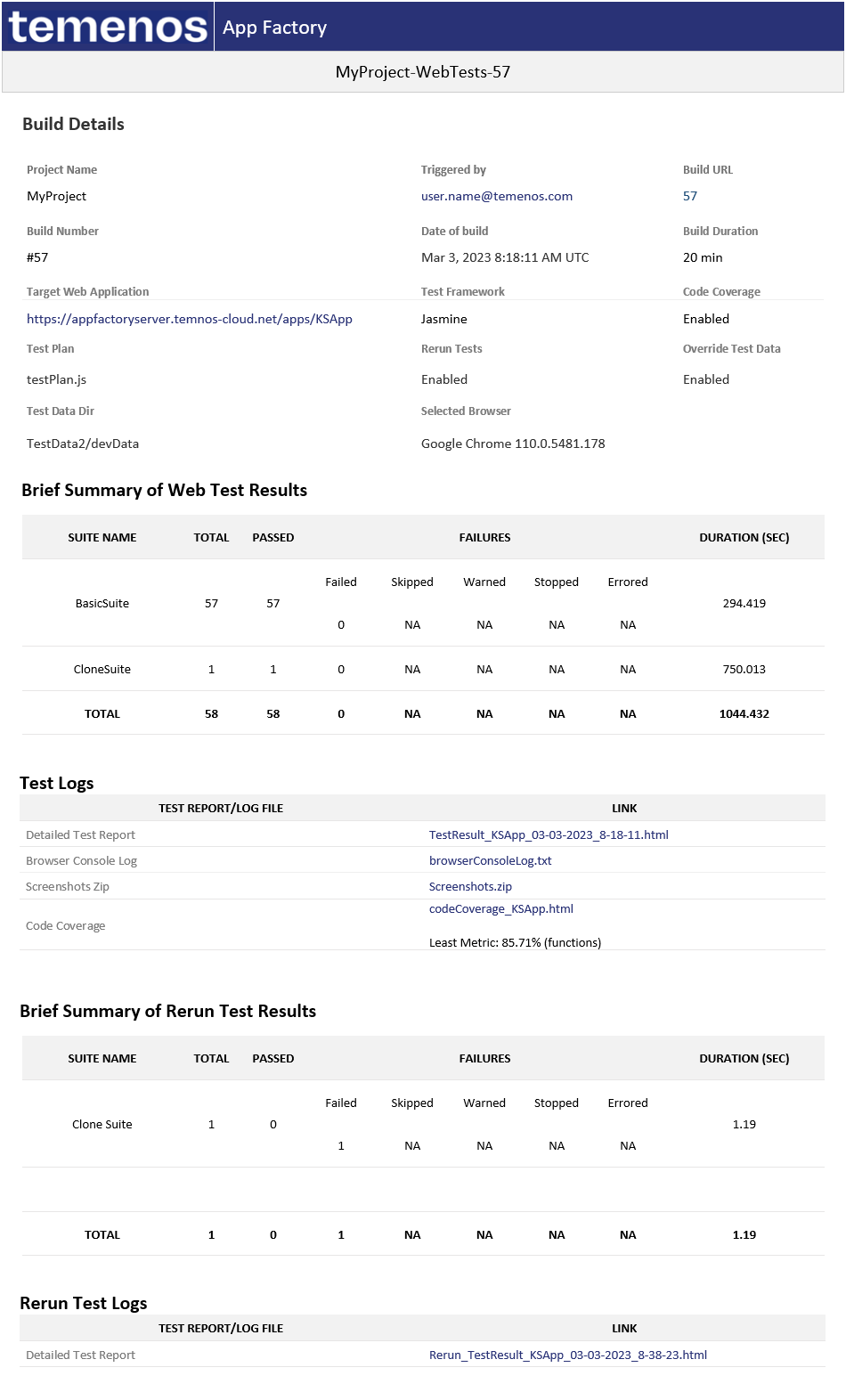Click Brief Summary of Web Test Results heading
This screenshot has width=846, height=1400.
coord(164,491)
